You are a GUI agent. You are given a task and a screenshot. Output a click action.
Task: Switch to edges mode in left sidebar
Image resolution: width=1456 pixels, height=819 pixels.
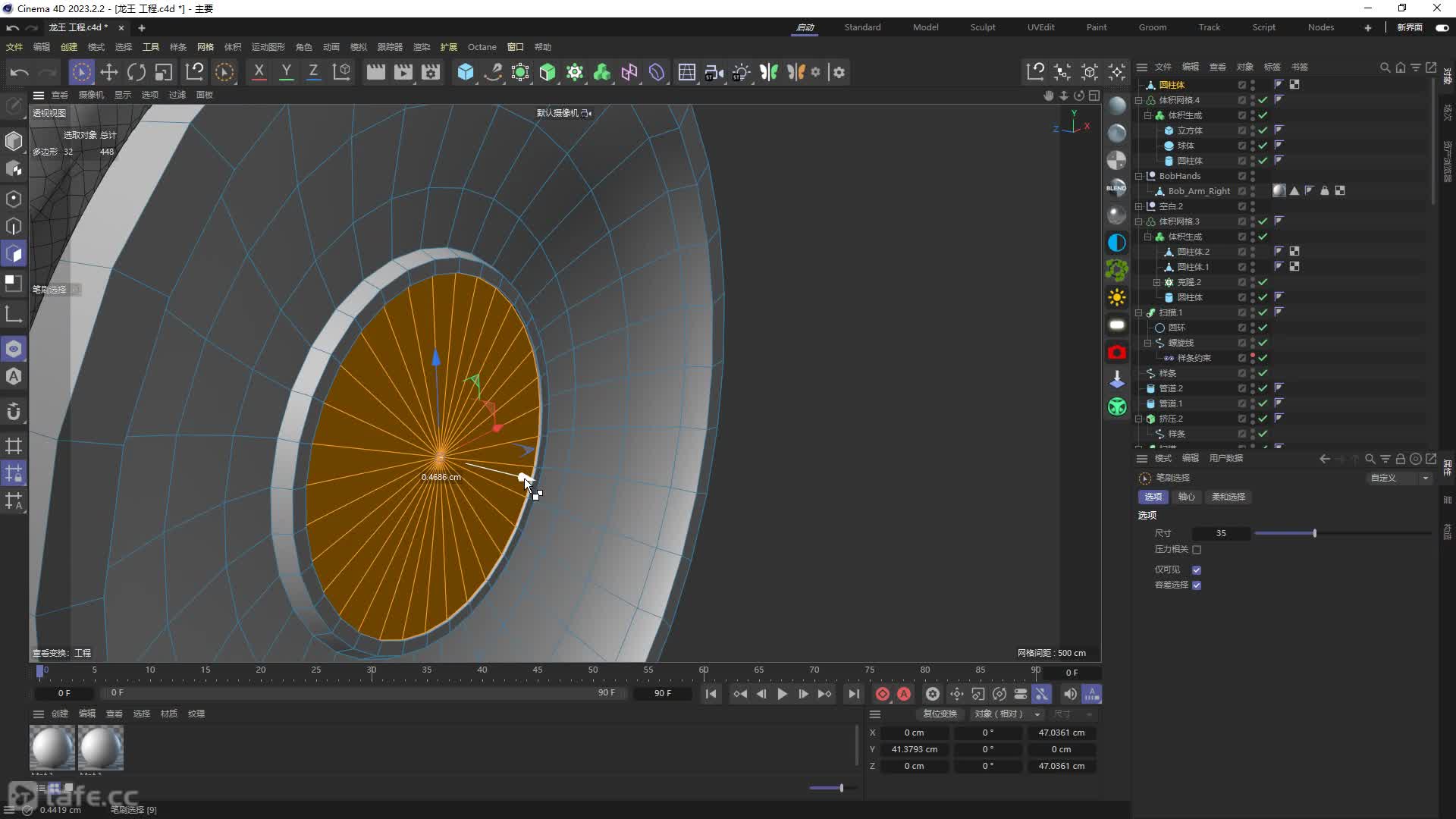click(x=14, y=226)
